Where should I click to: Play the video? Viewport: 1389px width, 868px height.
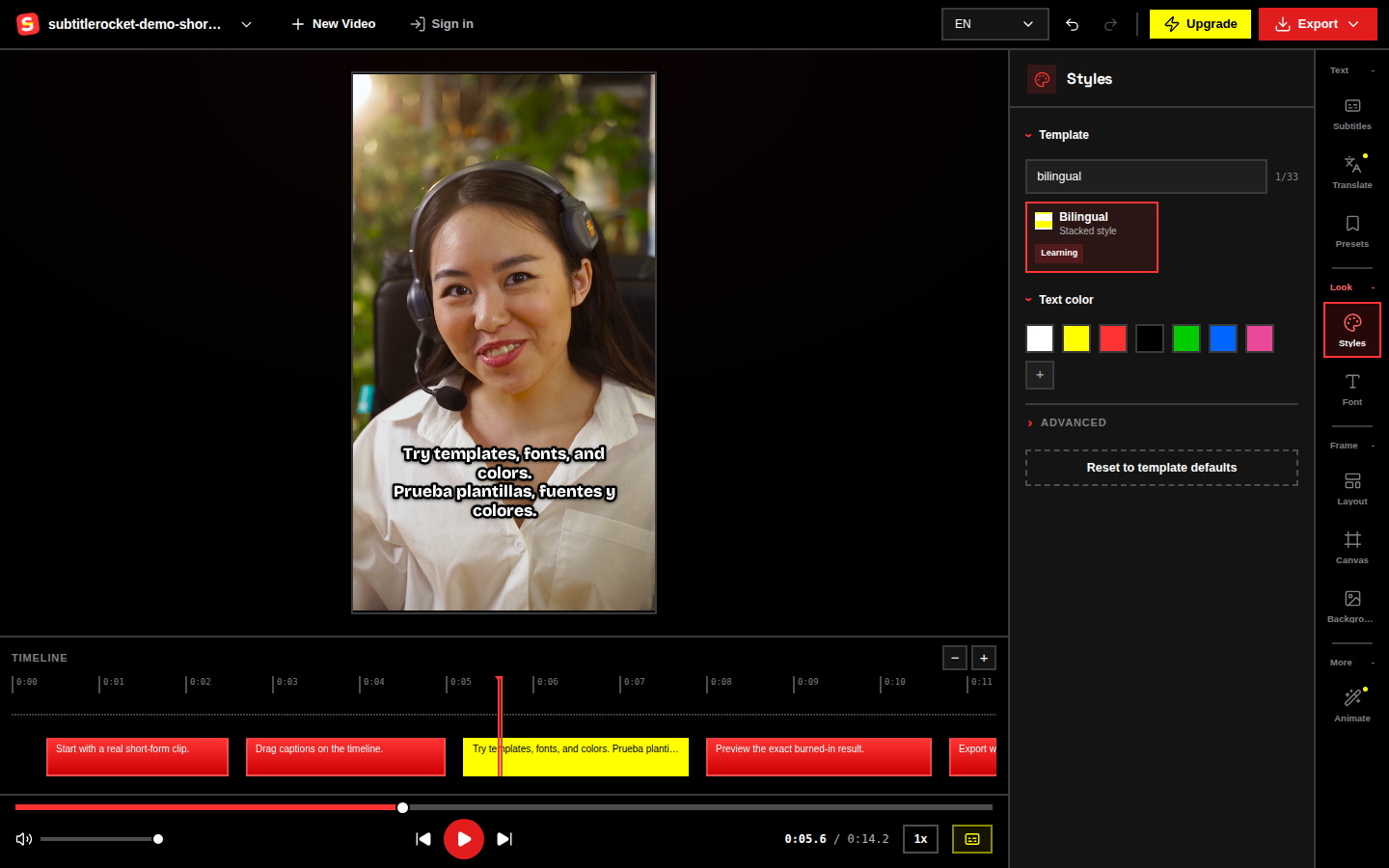(x=464, y=839)
